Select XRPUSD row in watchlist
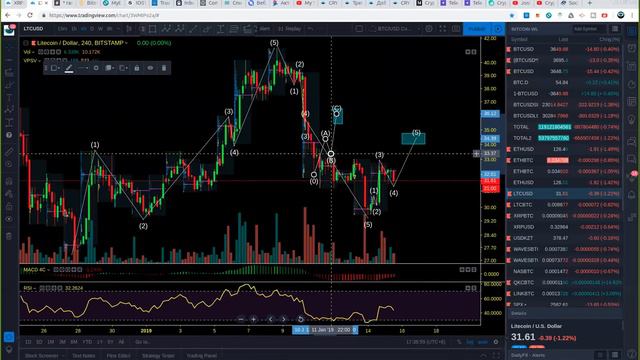Screen dimensions: 640x360 pyautogui.click(x=564, y=227)
